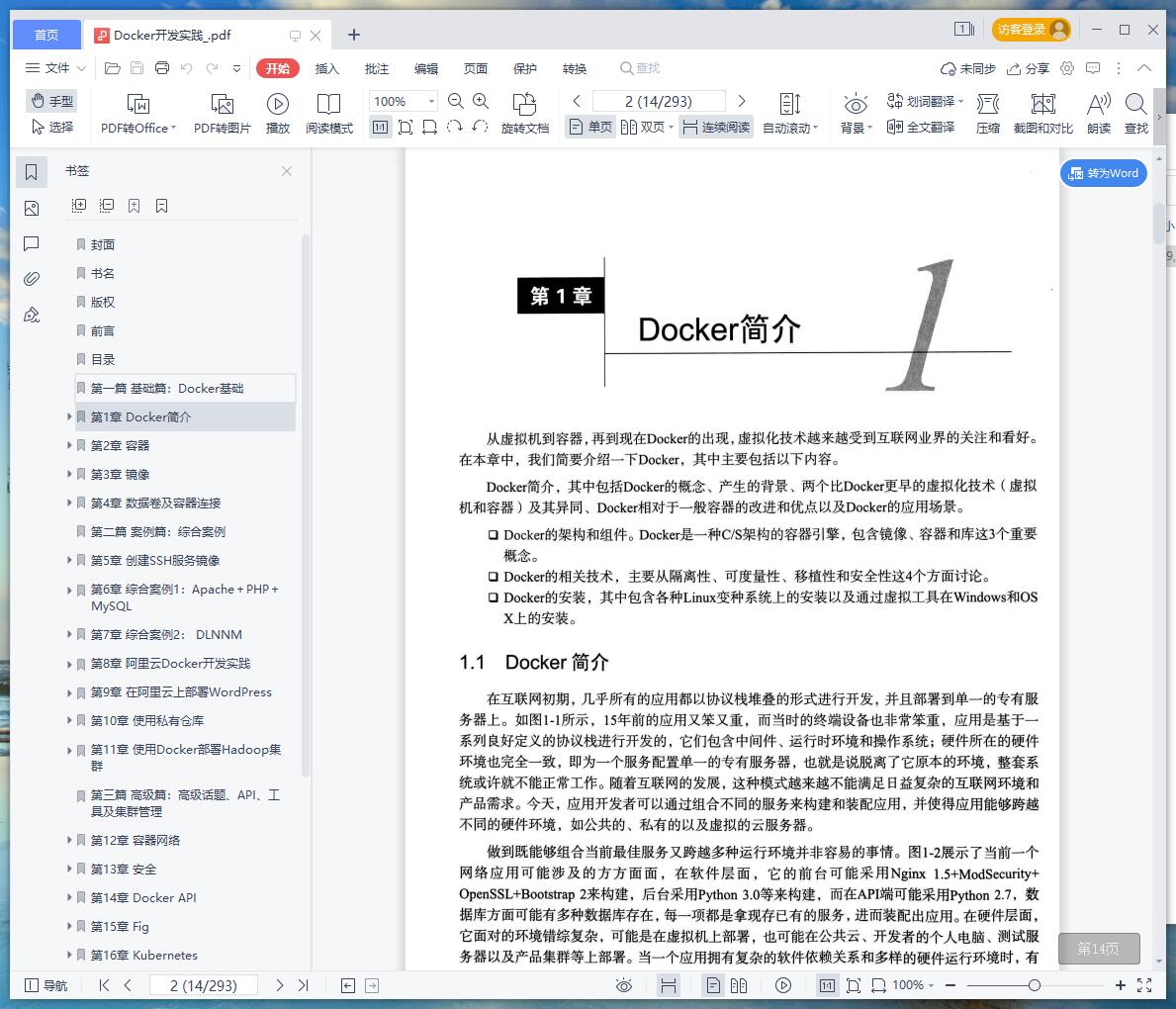This screenshot has width=1176, height=1009.
Task: Click 访客登录 login button
Action: click(1032, 30)
